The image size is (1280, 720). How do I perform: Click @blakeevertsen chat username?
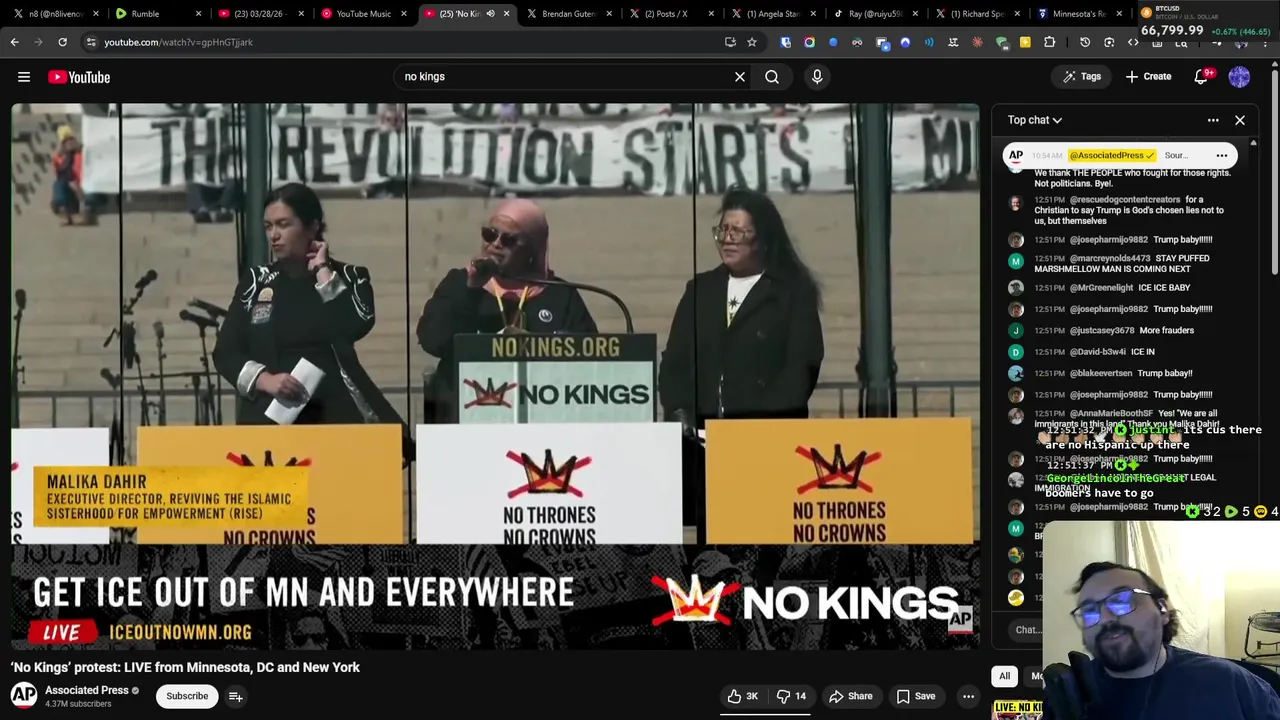(x=1101, y=373)
